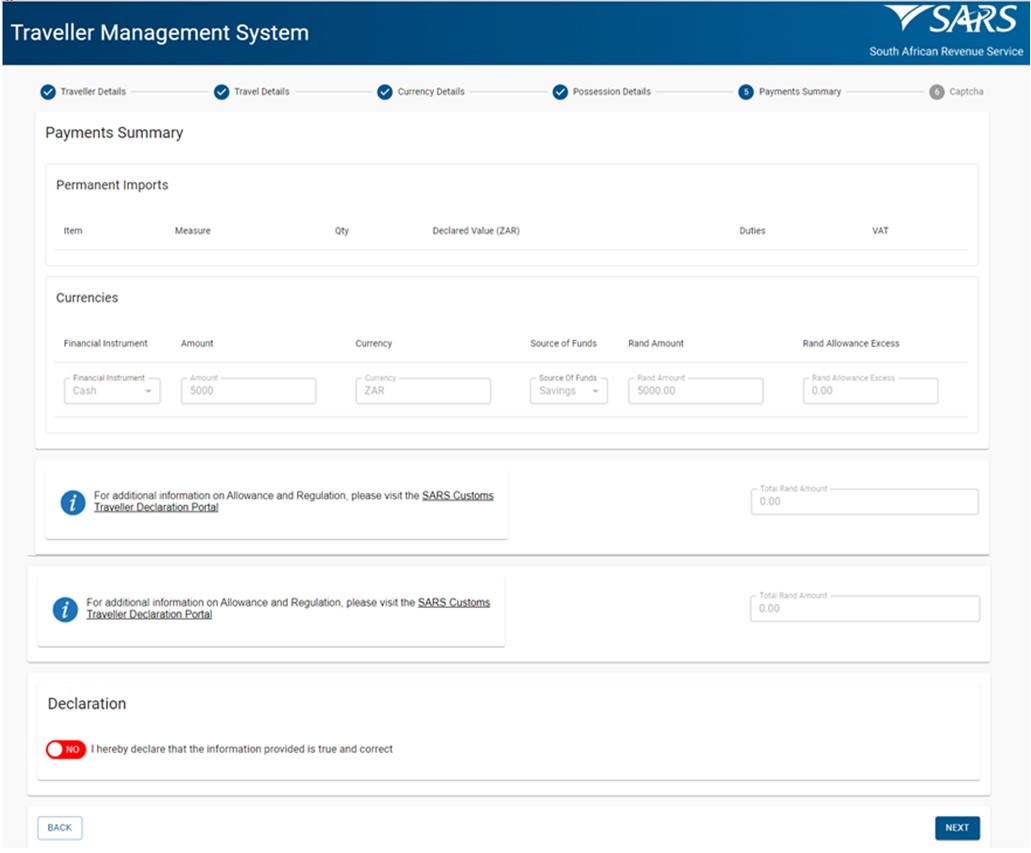Screen dimensions: 1031x853
Task: Click the Captcha step 6 icon
Action: pyautogui.click(x=936, y=92)
